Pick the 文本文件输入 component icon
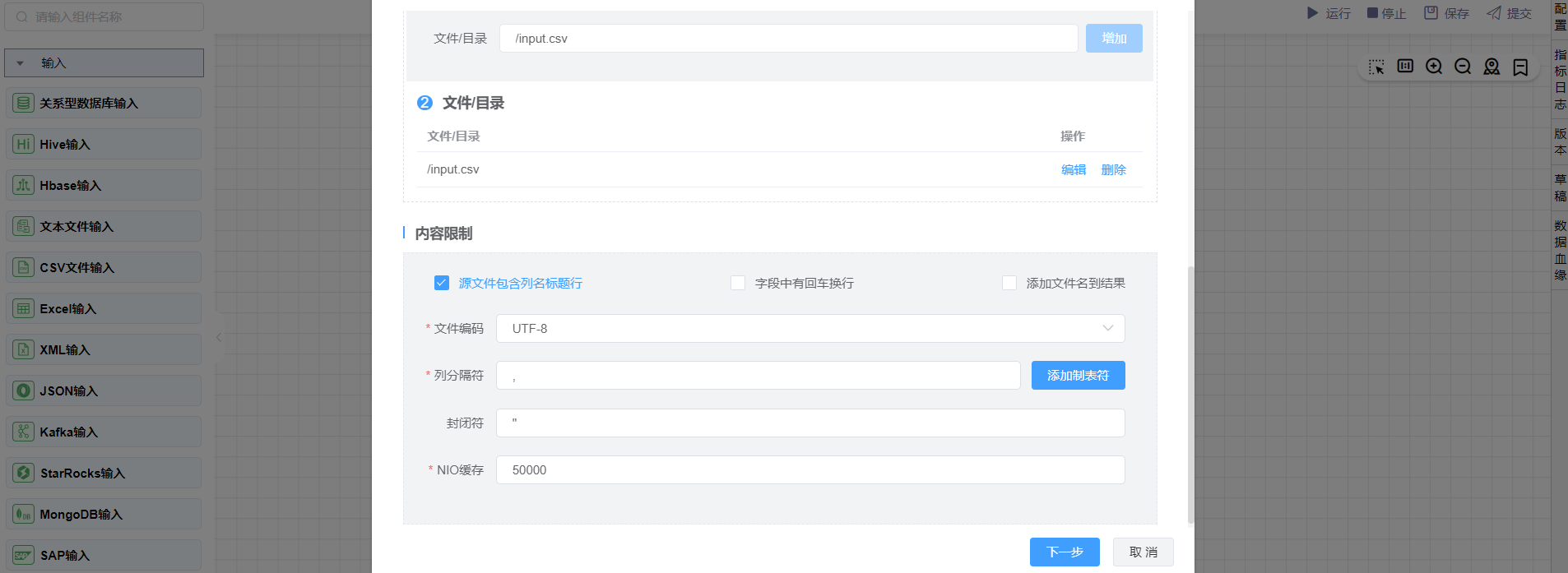This screenshot has height=573, width=1568. tap(24, 227)
